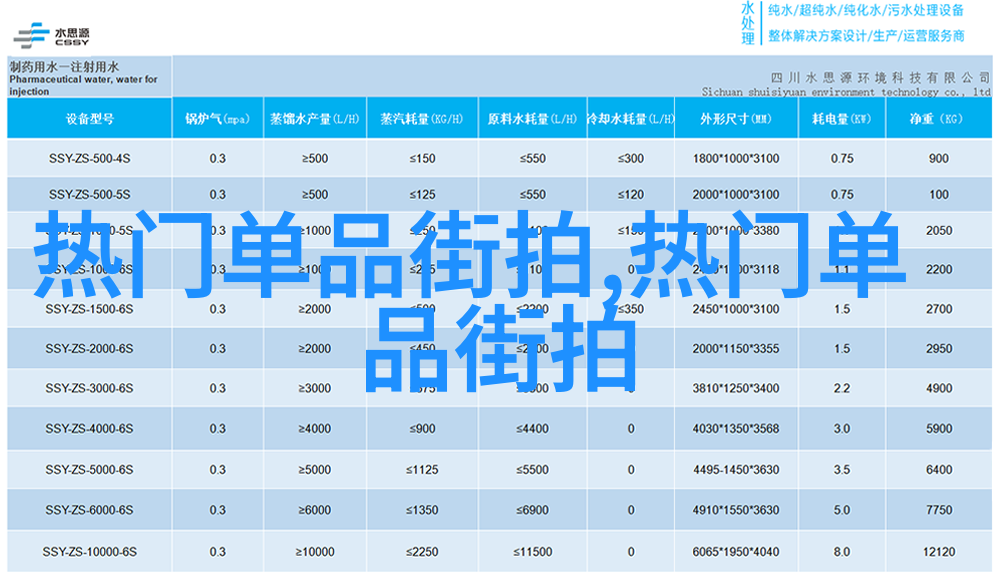
Task: Select the SSY-ZS-3000-6S model cell
Action: 89,389
